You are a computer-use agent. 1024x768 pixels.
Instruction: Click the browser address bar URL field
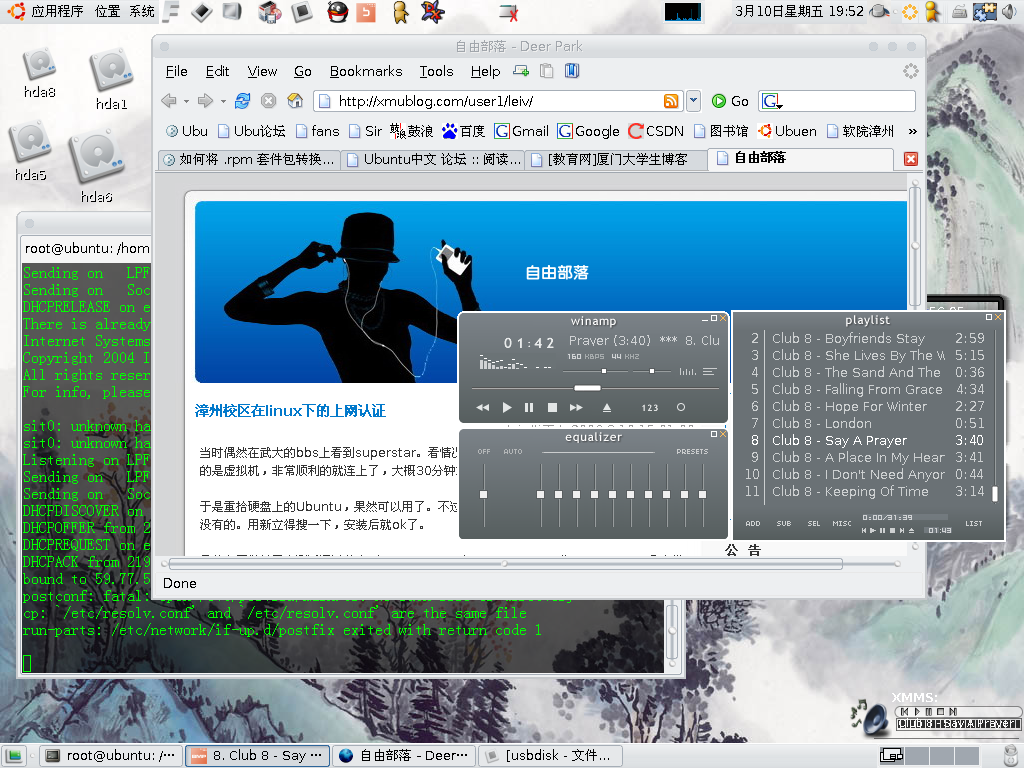coord(497,101)
